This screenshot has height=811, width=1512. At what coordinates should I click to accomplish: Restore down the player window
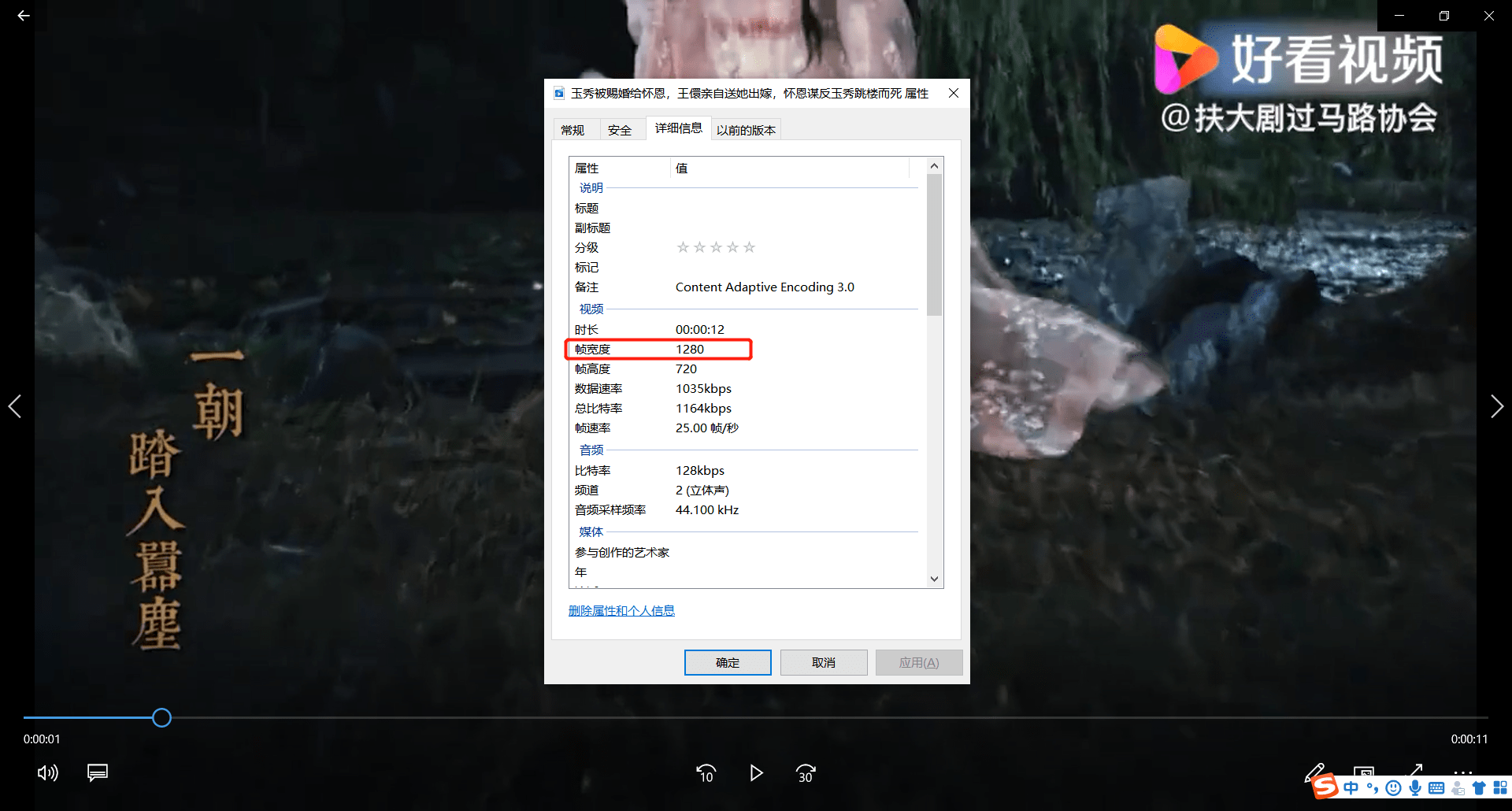[x=1444, y=16]
